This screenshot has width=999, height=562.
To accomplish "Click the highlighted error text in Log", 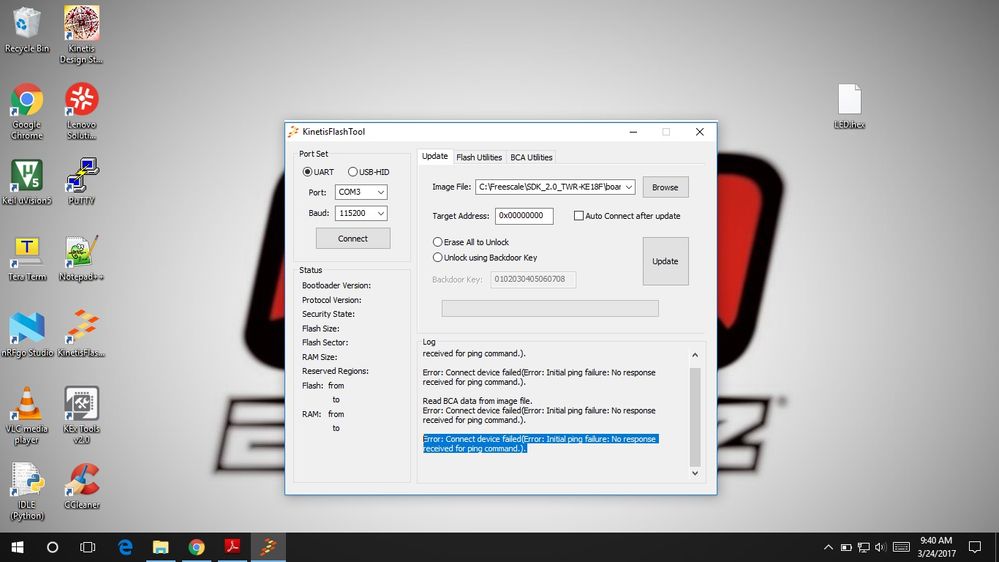I will (540, 443).
